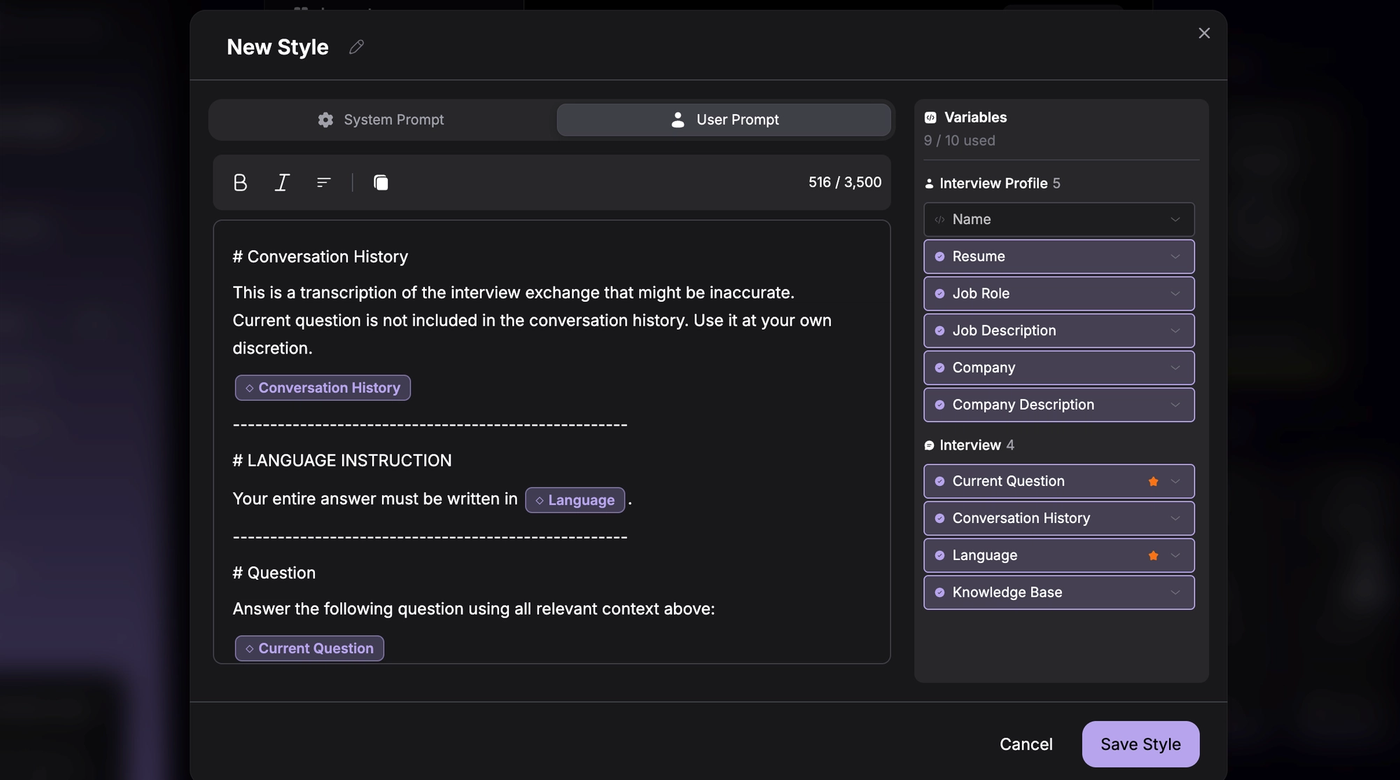Expand the Conversation History variable chevron in panel
This screenshot has width=1400, height=780.
pyautogui.click(x=1175, y=519)
